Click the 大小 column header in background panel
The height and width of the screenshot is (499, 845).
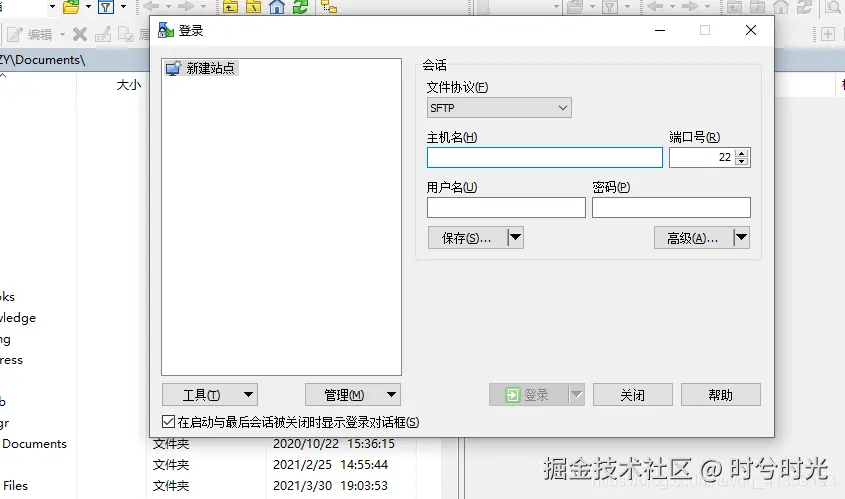click(129, 85)
